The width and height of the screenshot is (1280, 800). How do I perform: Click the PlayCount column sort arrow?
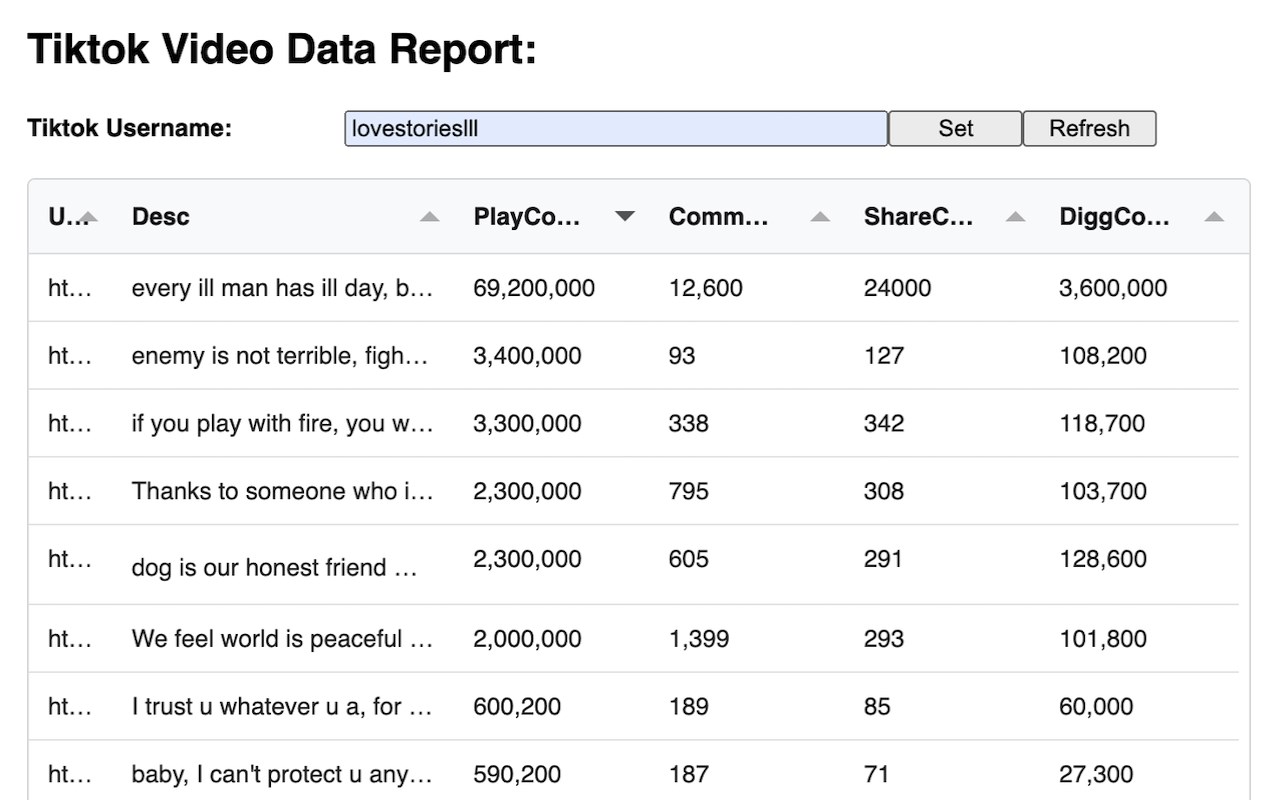click(625, 217)
